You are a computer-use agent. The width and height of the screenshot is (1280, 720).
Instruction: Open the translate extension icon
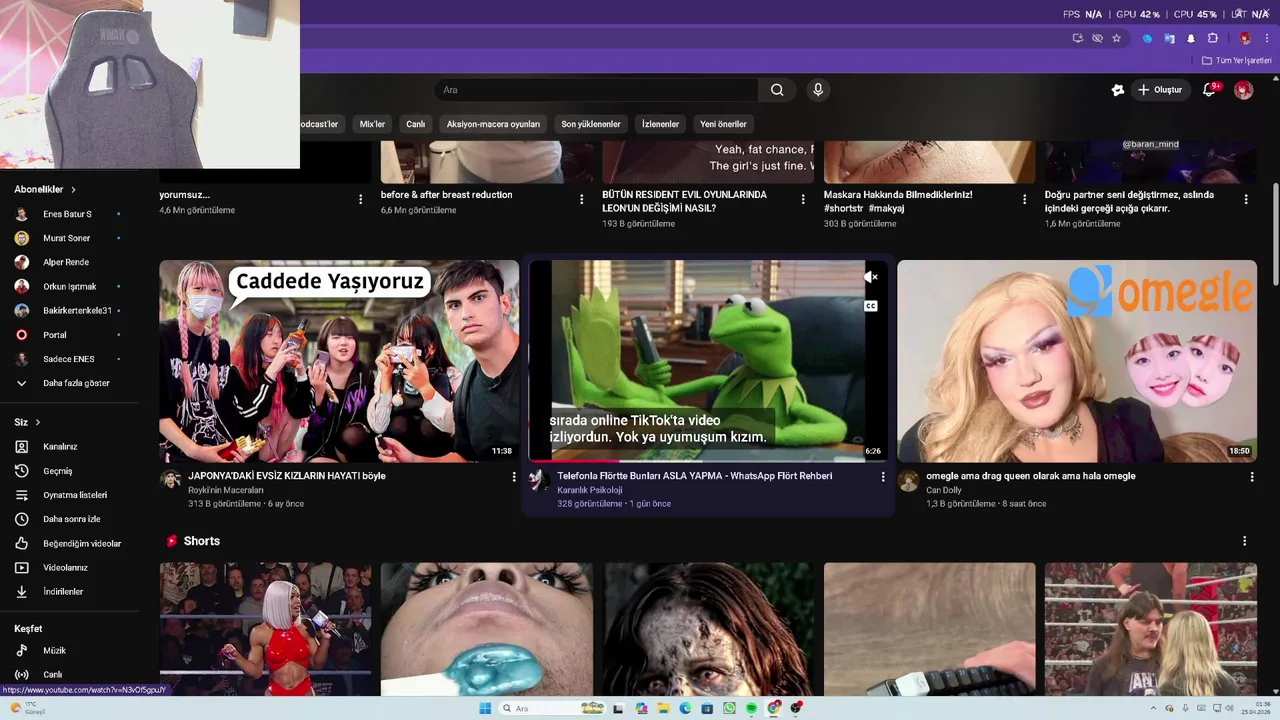pos(1169,38)
